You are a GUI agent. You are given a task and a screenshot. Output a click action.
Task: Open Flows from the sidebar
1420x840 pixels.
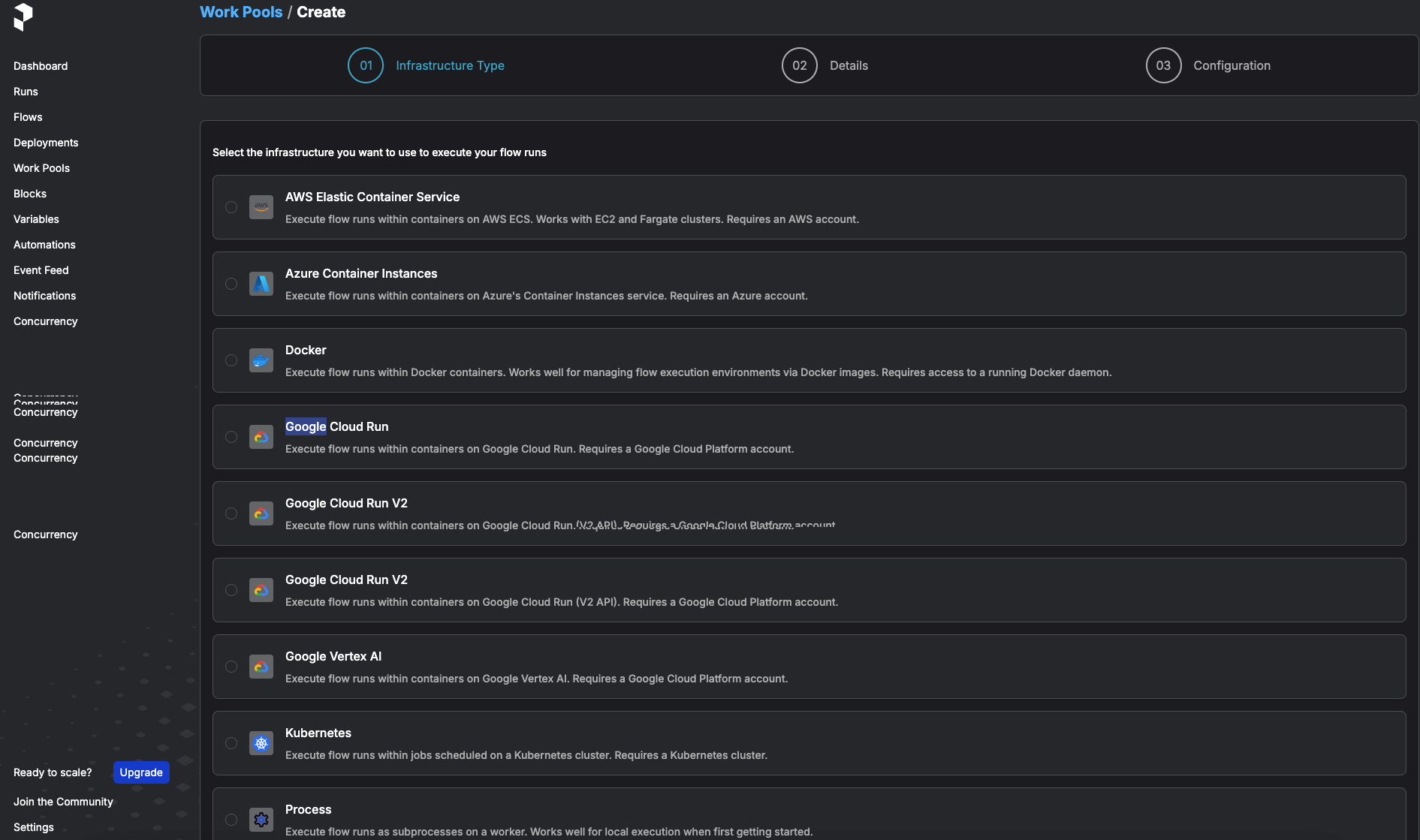pos(28,117)
